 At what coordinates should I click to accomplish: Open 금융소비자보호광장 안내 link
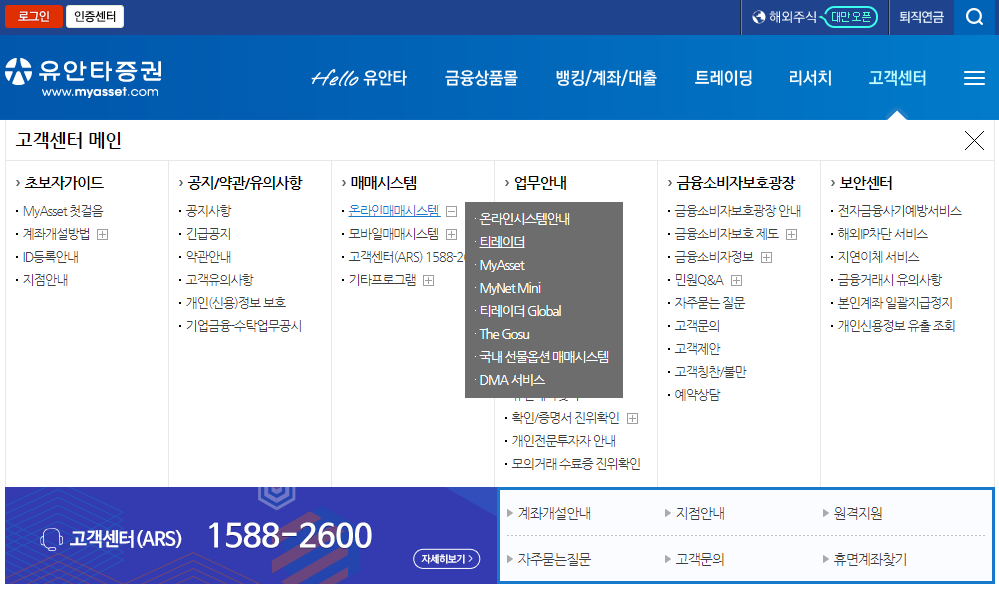pos(738,211)
